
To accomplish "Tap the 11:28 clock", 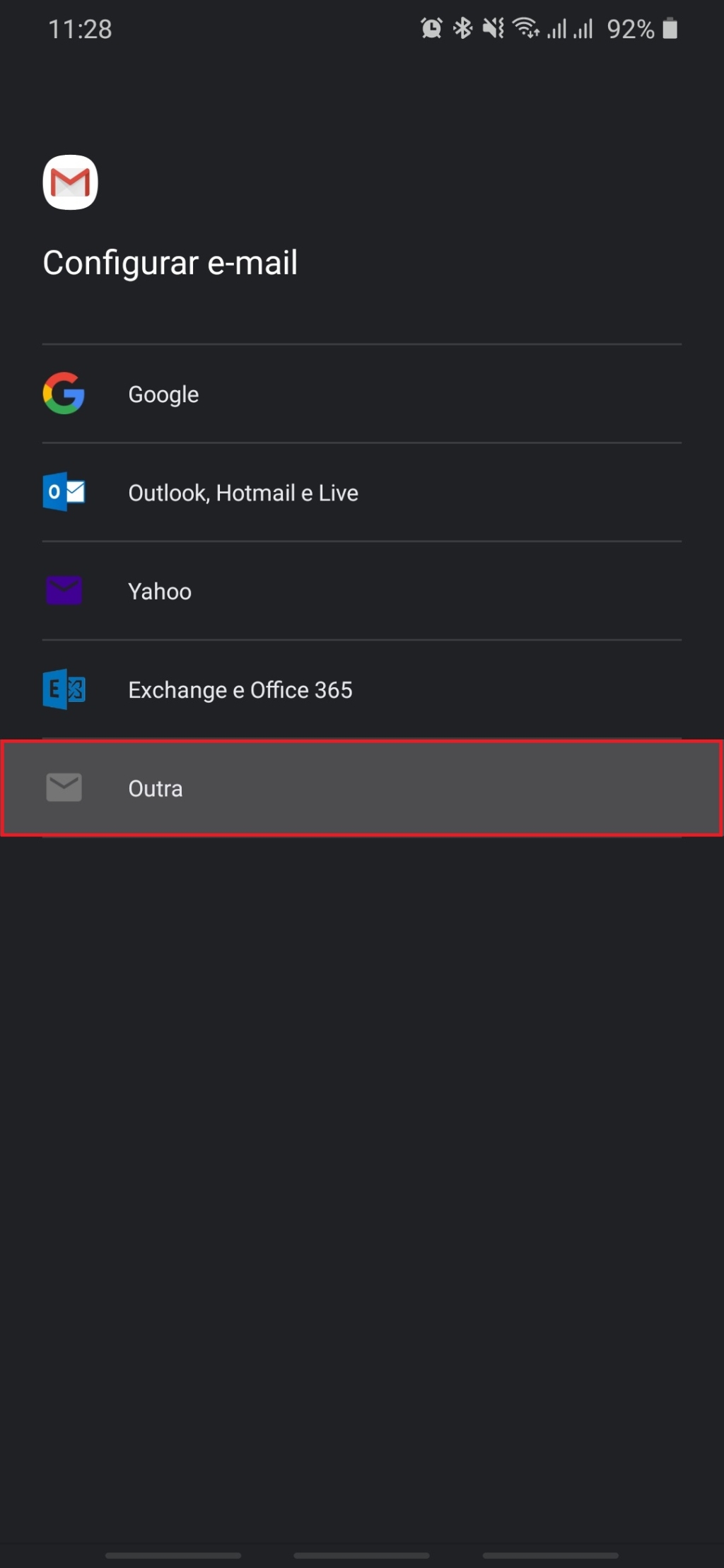I will [x=80, y=29].
